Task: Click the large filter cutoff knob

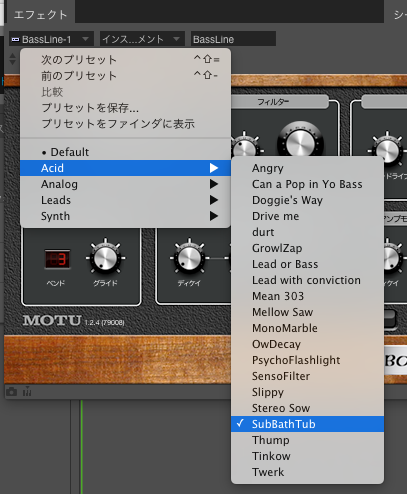Action: coord(300,143)
